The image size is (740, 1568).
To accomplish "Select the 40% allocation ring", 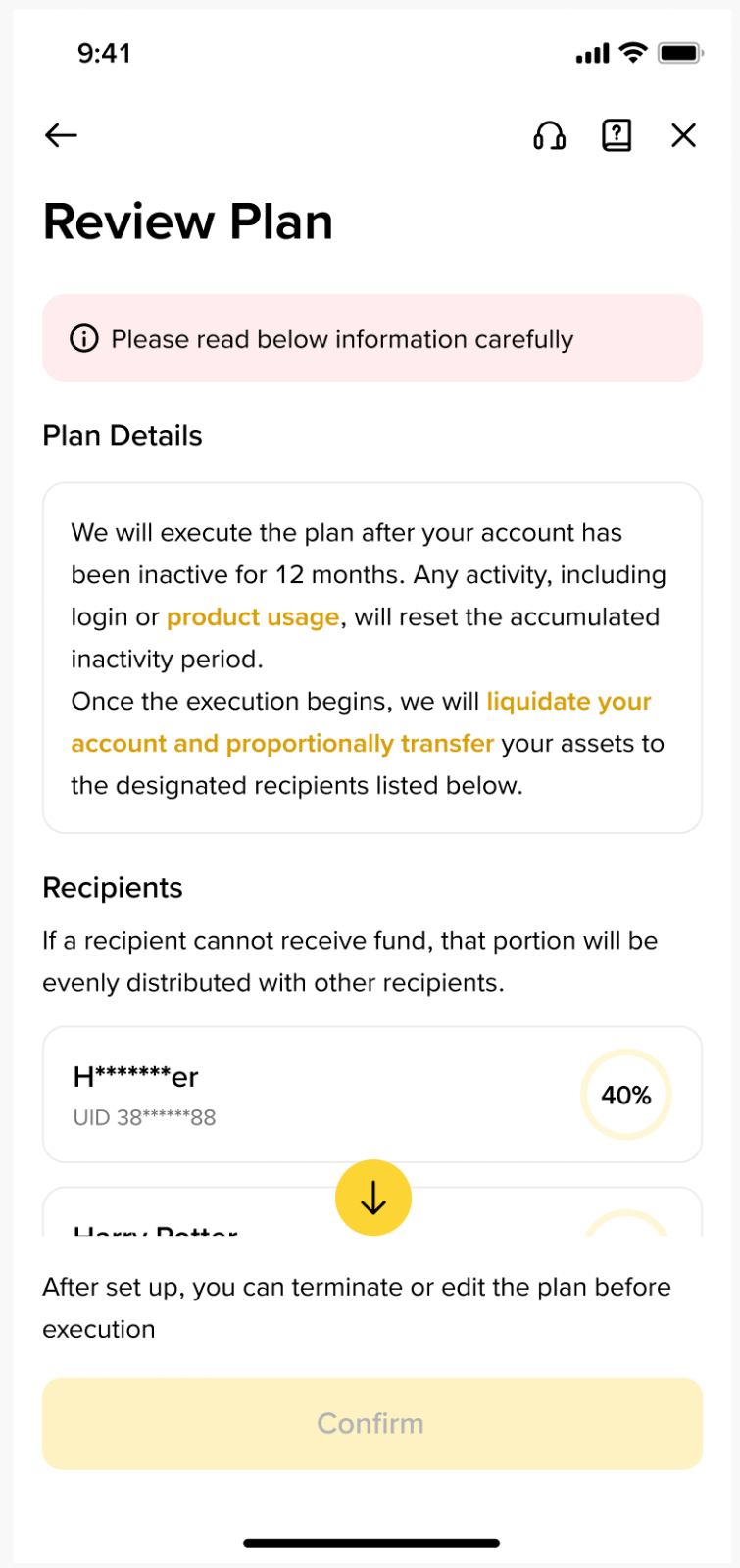I will pyautogui.click(x=625, y=1095).
